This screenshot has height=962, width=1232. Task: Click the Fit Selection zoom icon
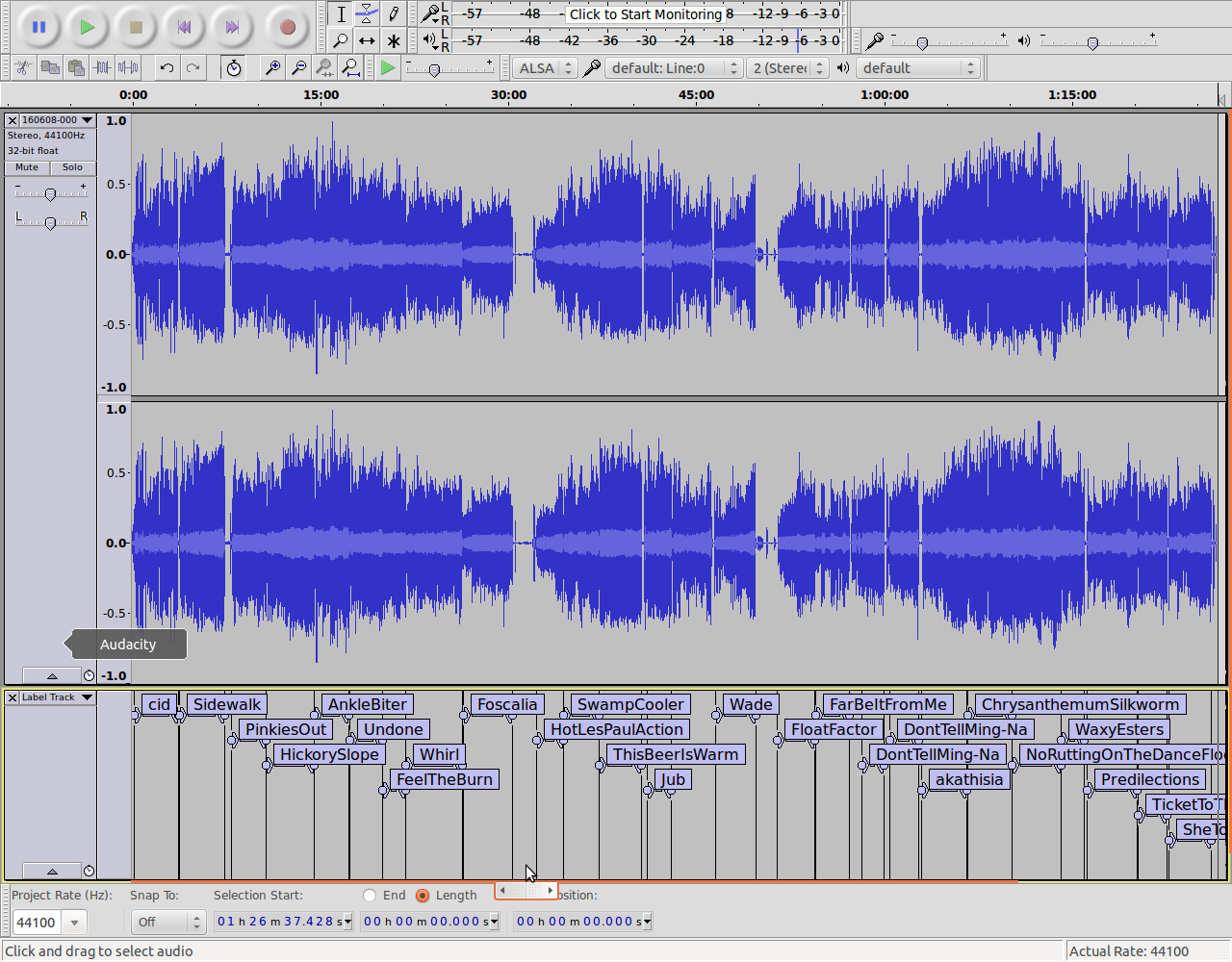324,68
